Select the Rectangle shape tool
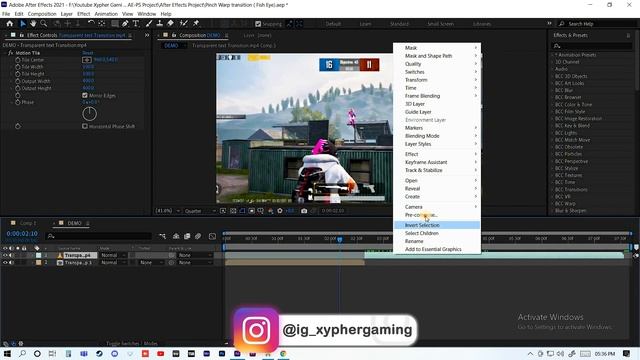This screenshot has height=360, width=640. click(x=115, y=24)
